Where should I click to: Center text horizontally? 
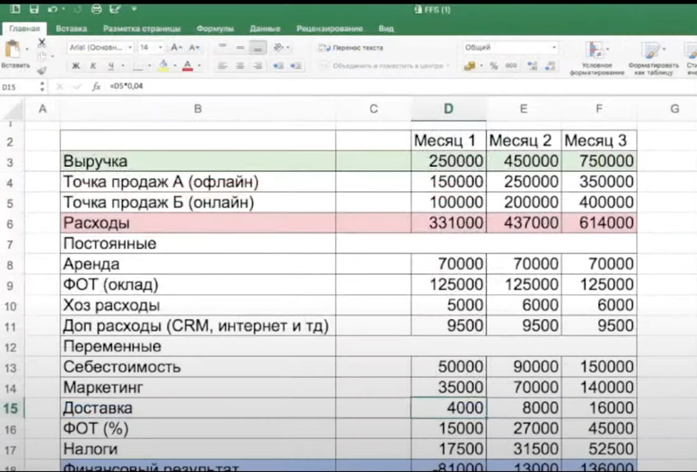tap(240, 66)
